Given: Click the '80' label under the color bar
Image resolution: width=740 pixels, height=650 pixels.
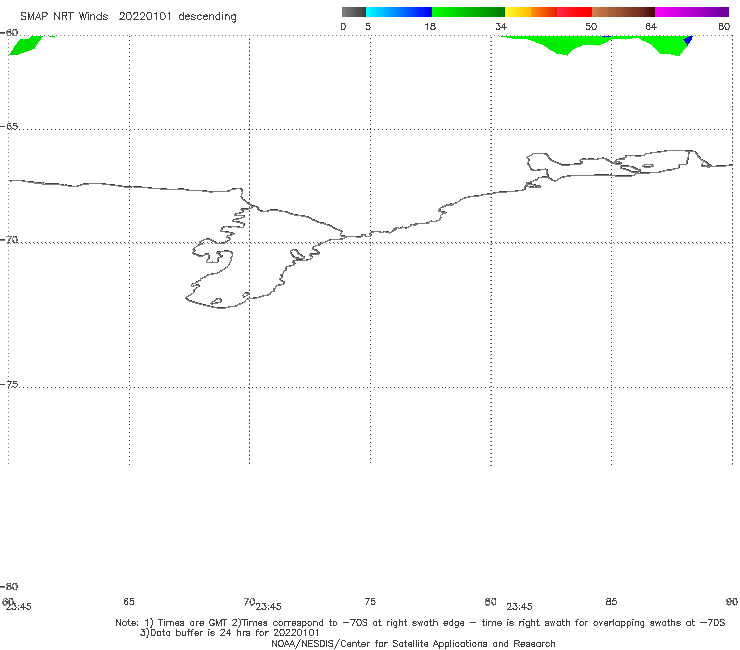Looking at the screenshot, I should click(x=724, y=27).
